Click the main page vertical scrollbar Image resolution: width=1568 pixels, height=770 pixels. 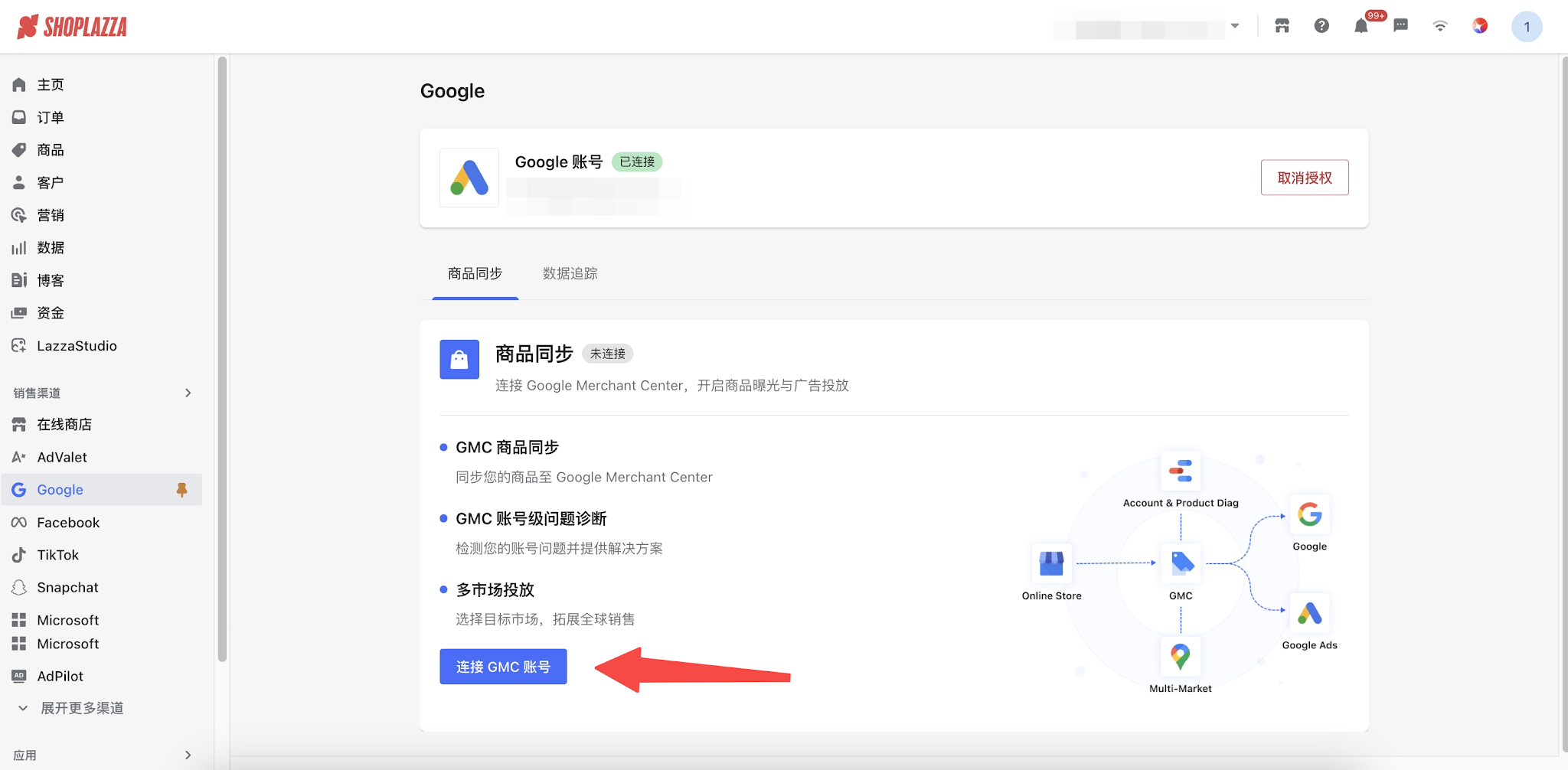click(1564, 404)
